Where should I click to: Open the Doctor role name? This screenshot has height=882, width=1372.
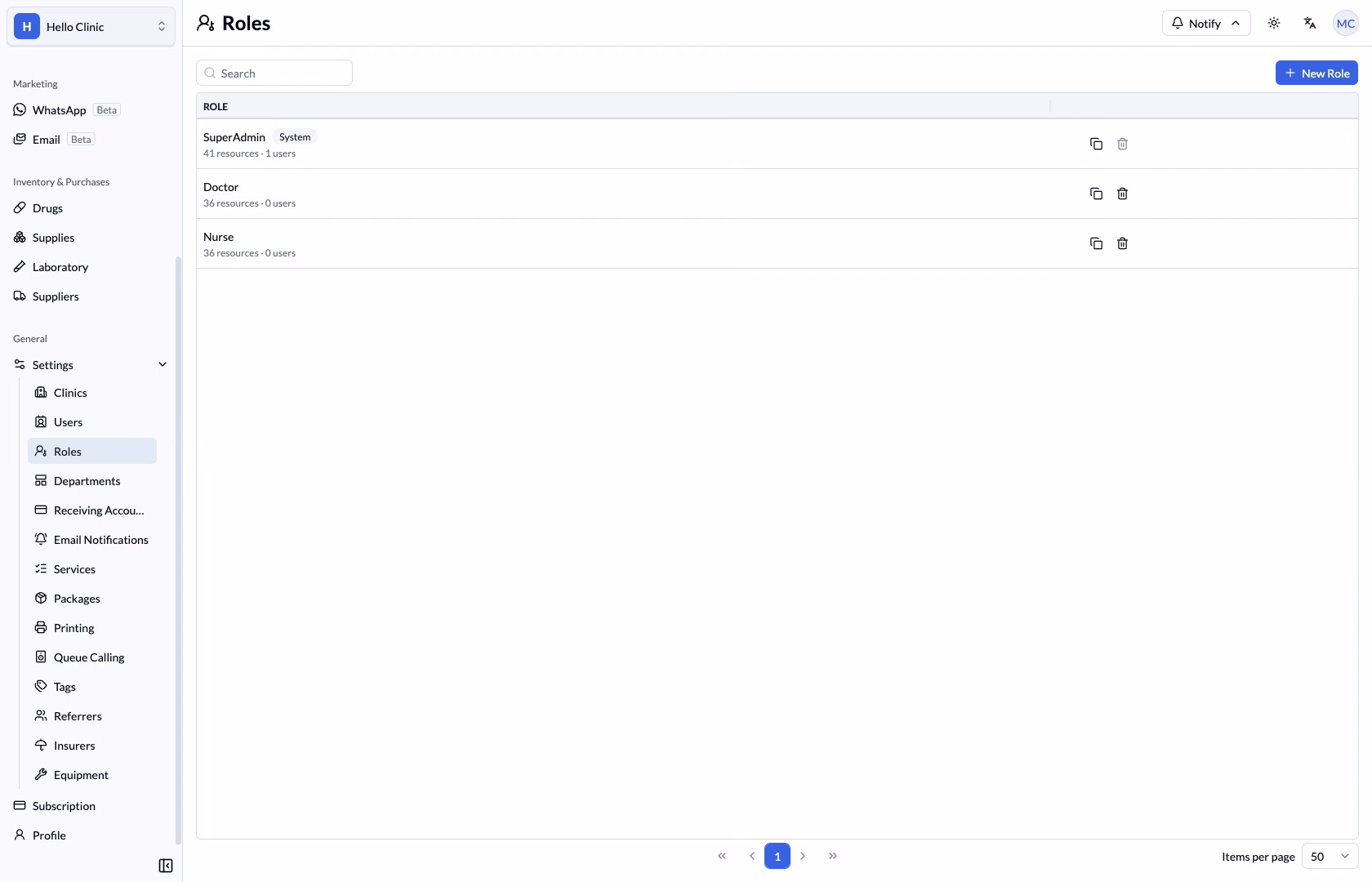pyautogui.click(x=220, y=187)
